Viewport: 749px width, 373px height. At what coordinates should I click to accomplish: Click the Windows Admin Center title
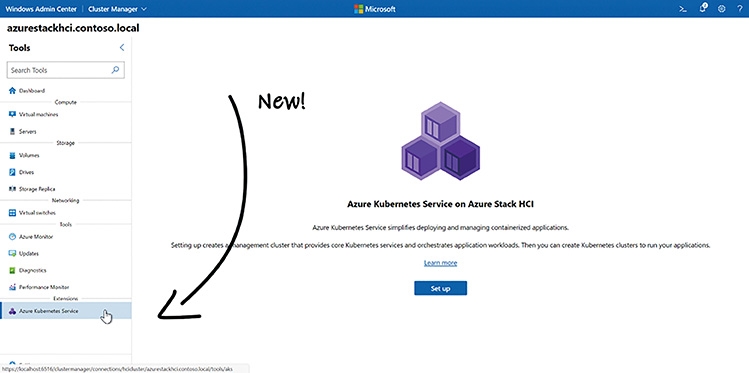(x=41, y=9)
